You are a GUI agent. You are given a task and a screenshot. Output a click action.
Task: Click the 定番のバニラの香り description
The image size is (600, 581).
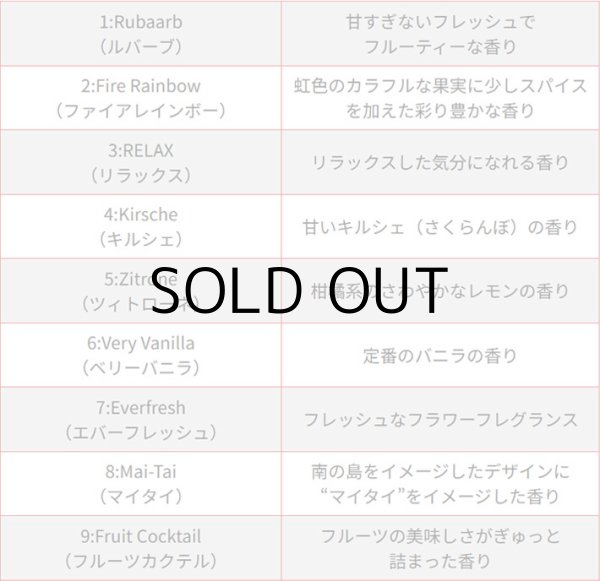point(440,355)
